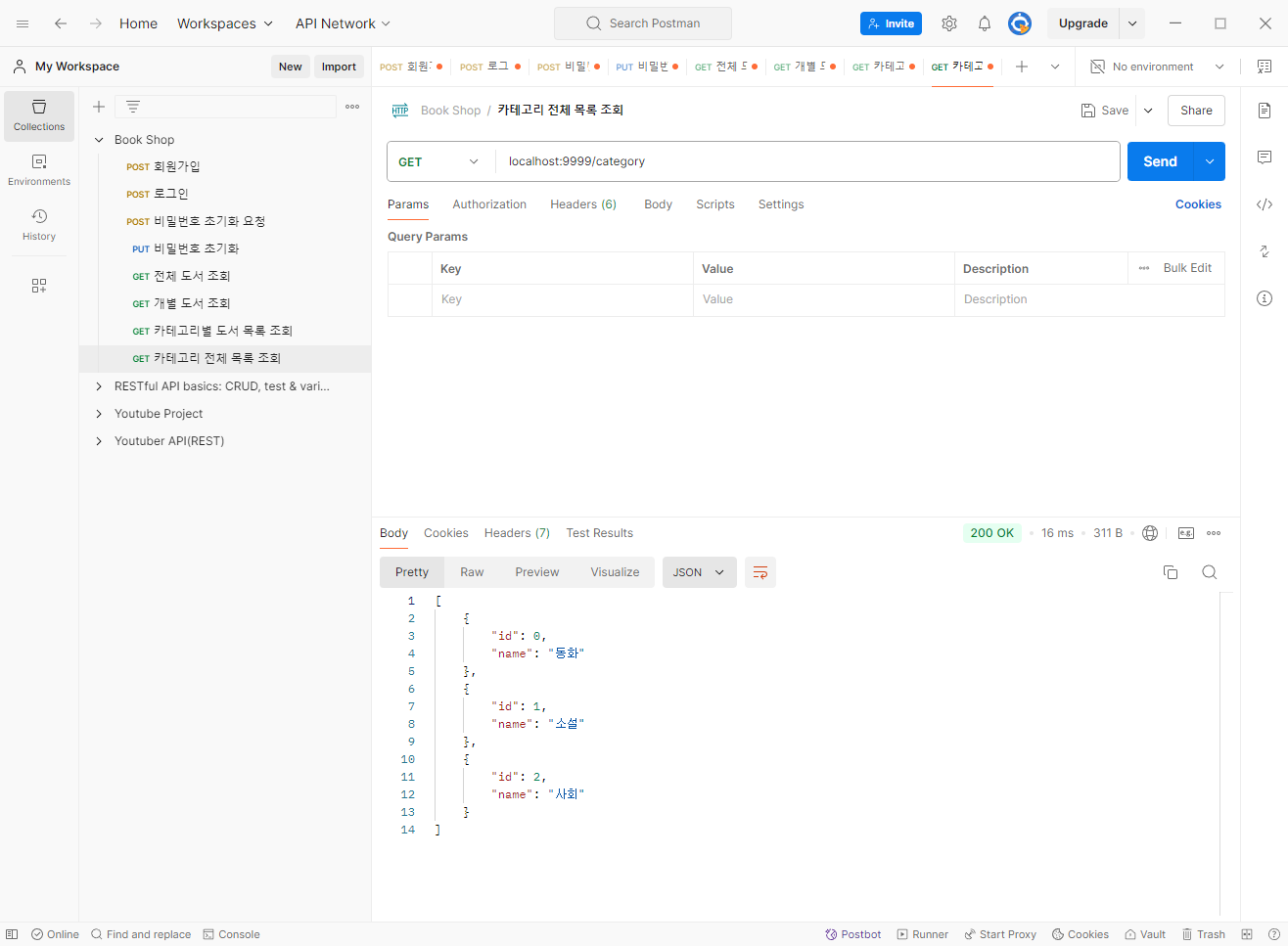The height and width of the screenshot is (946, 1288).
Task: Show the Visualize response view
Action: (x=615, y=572)
